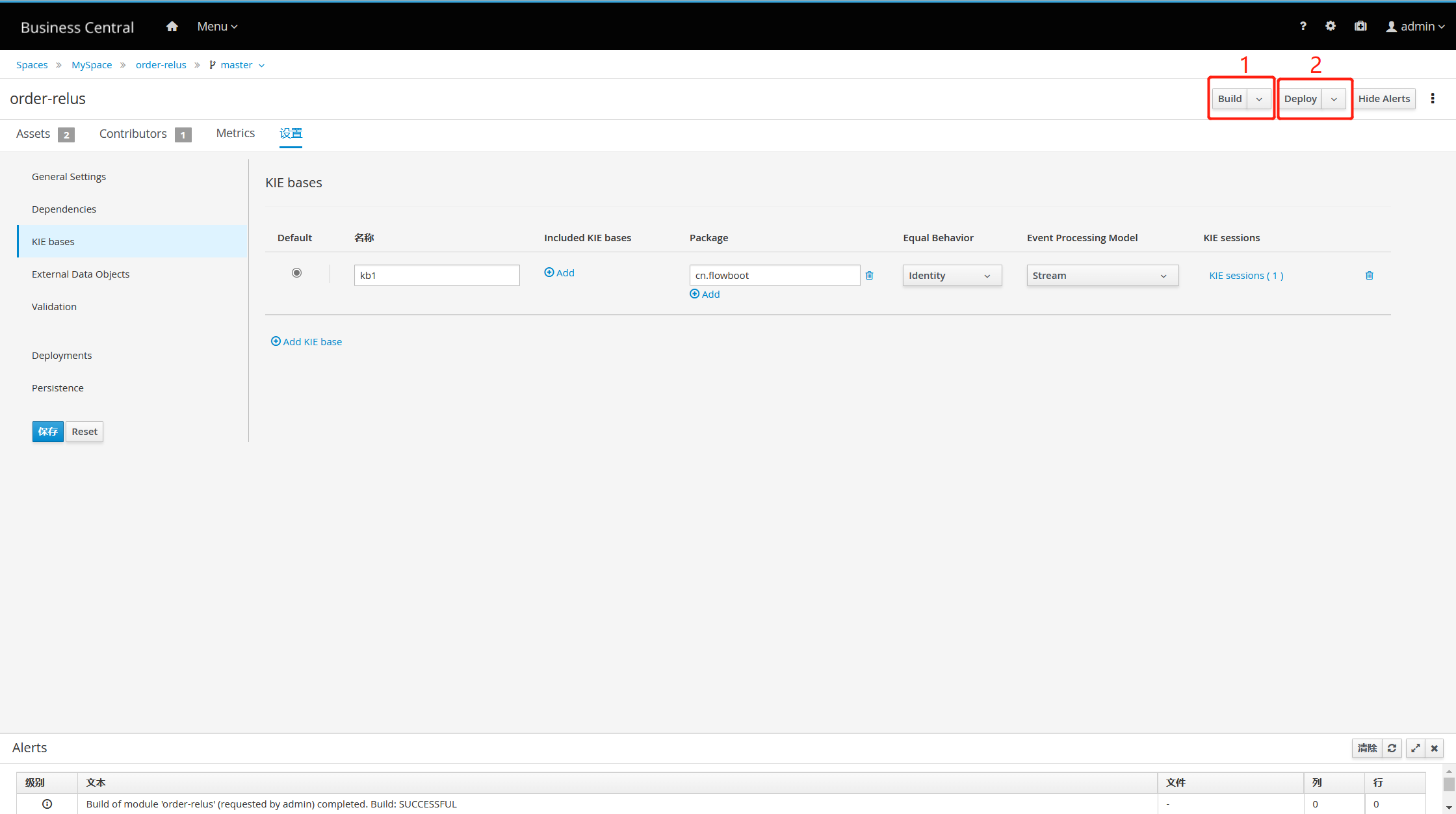
Task: Open the kebab menu beside Hide Alerts
Action: (x=1433, y=98)
